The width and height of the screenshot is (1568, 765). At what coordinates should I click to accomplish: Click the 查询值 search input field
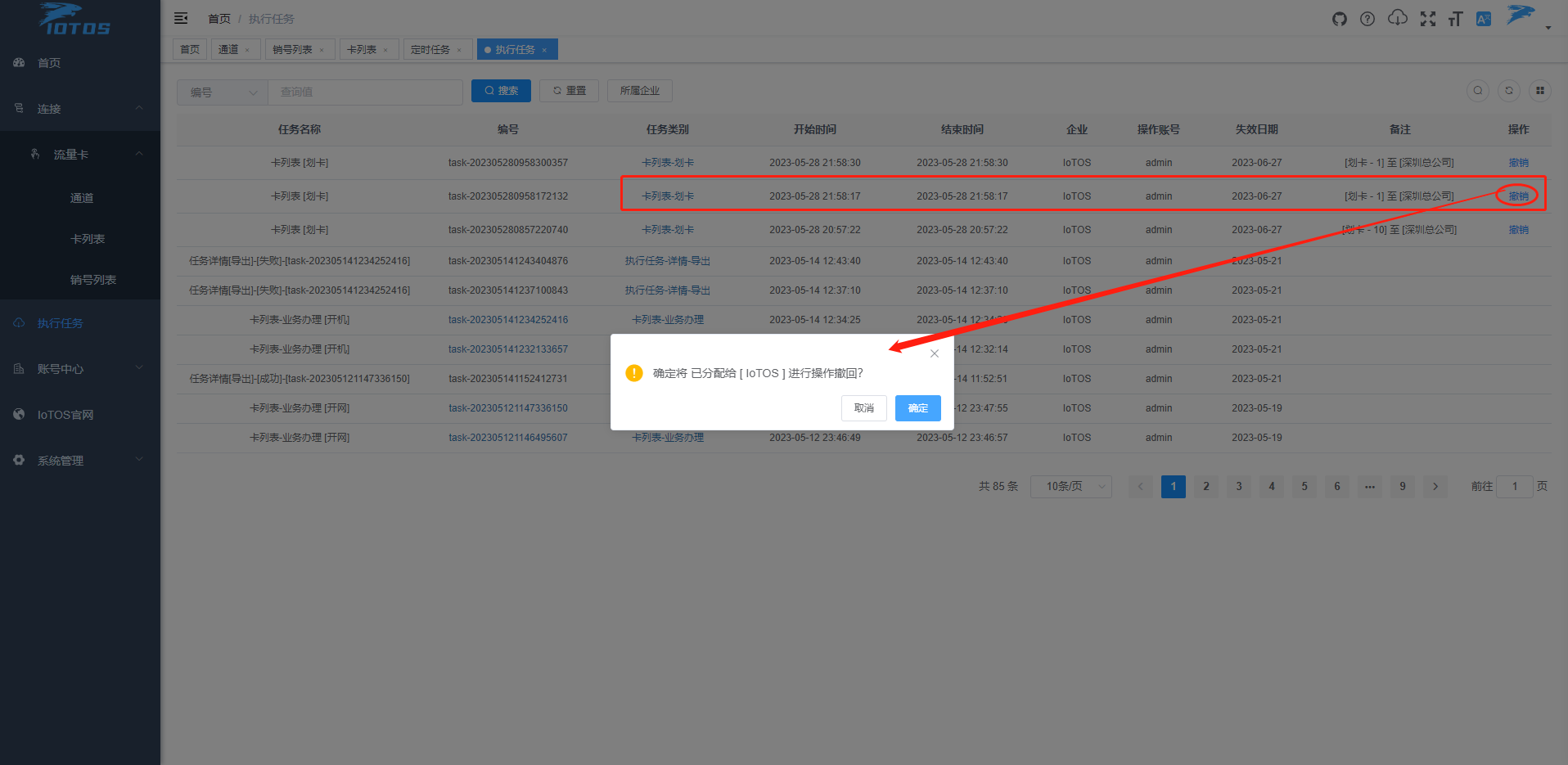coord(365,92)
